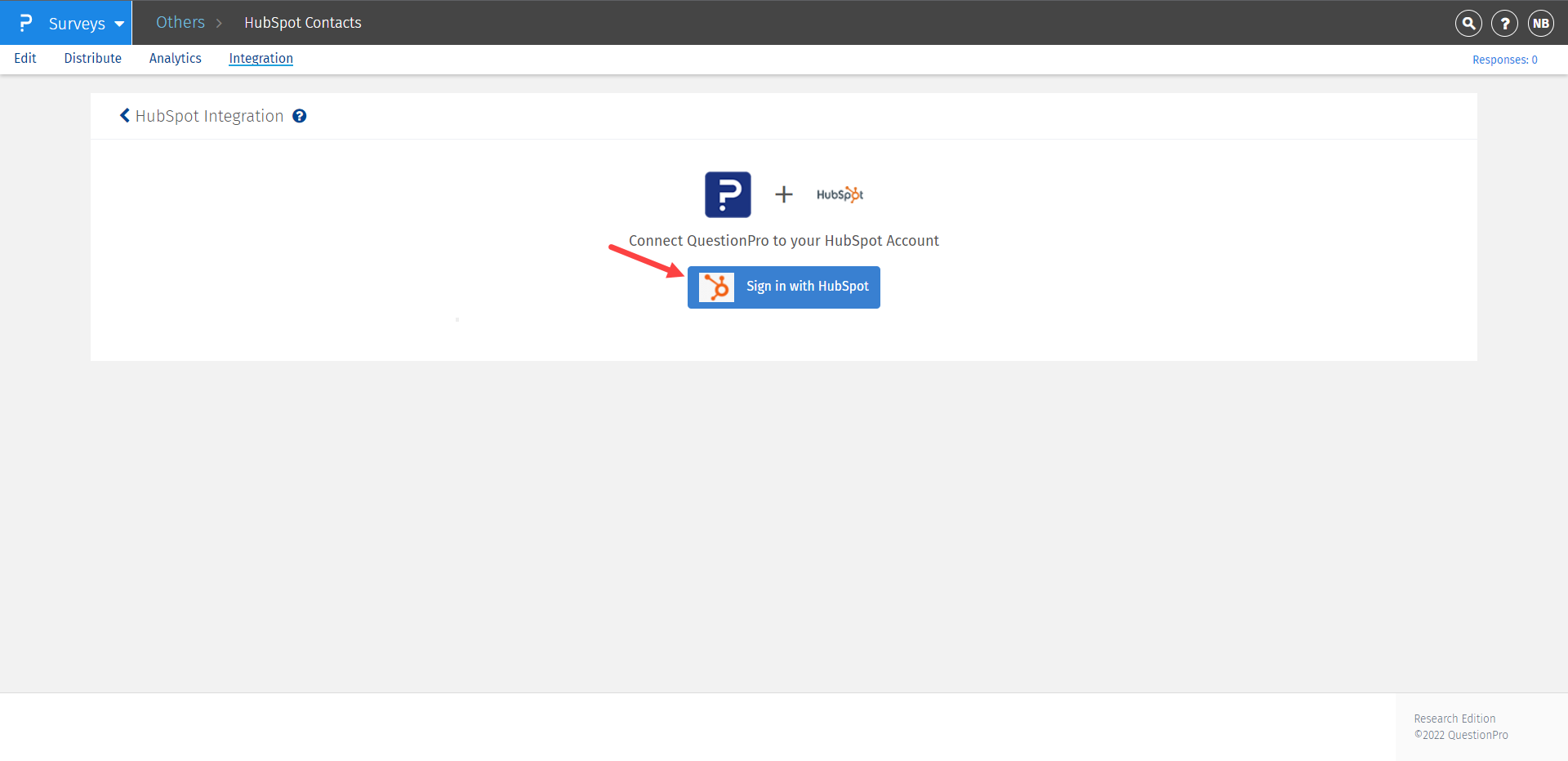Go back using the chevron beside HubSpot Integration
Image resolution: width=1568 pixels, height=761 pixels.
pyautogui.click(x=125, y=116)
